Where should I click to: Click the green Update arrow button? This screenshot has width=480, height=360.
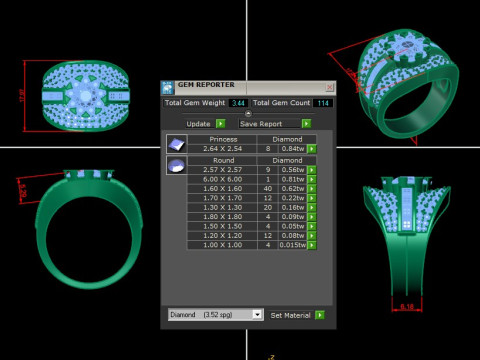(x=220, y=124)
